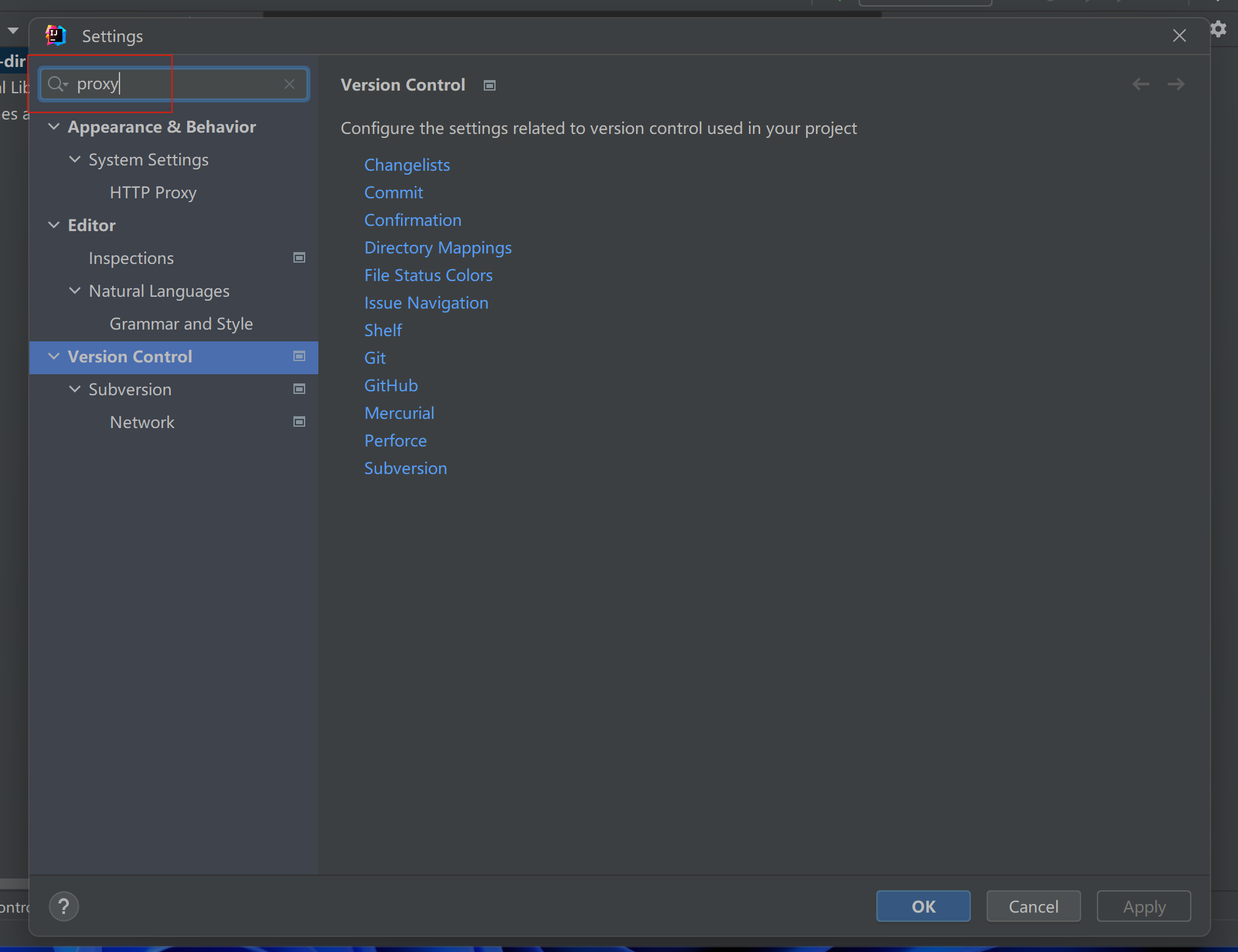This screenshot has height=952, width=1238.
Task: Open the Commit settings link
Action: (393, 192)
